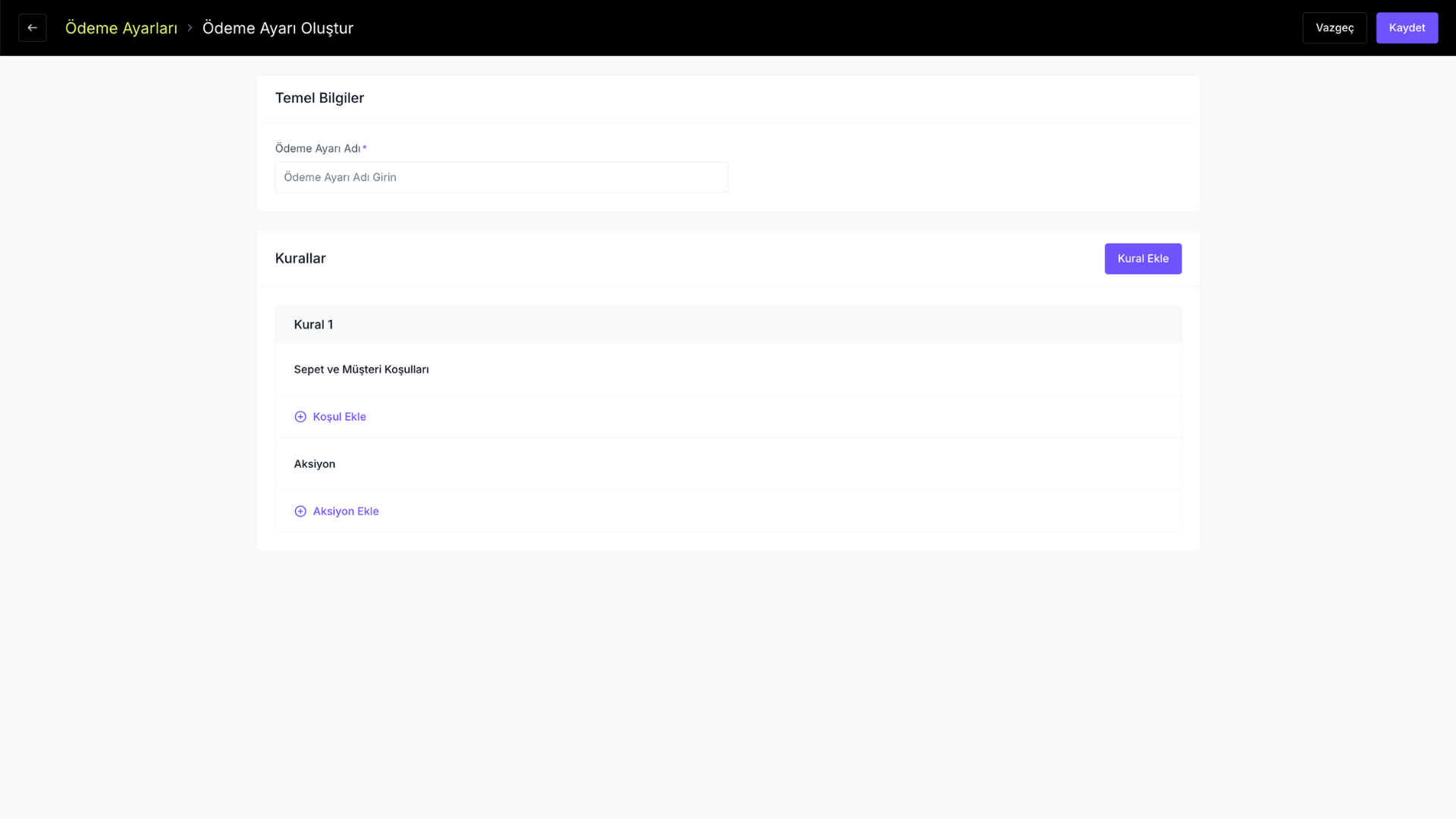Click the plus icon beside Koşul Ekle
1456x819 pixels.
click(300, 416)
